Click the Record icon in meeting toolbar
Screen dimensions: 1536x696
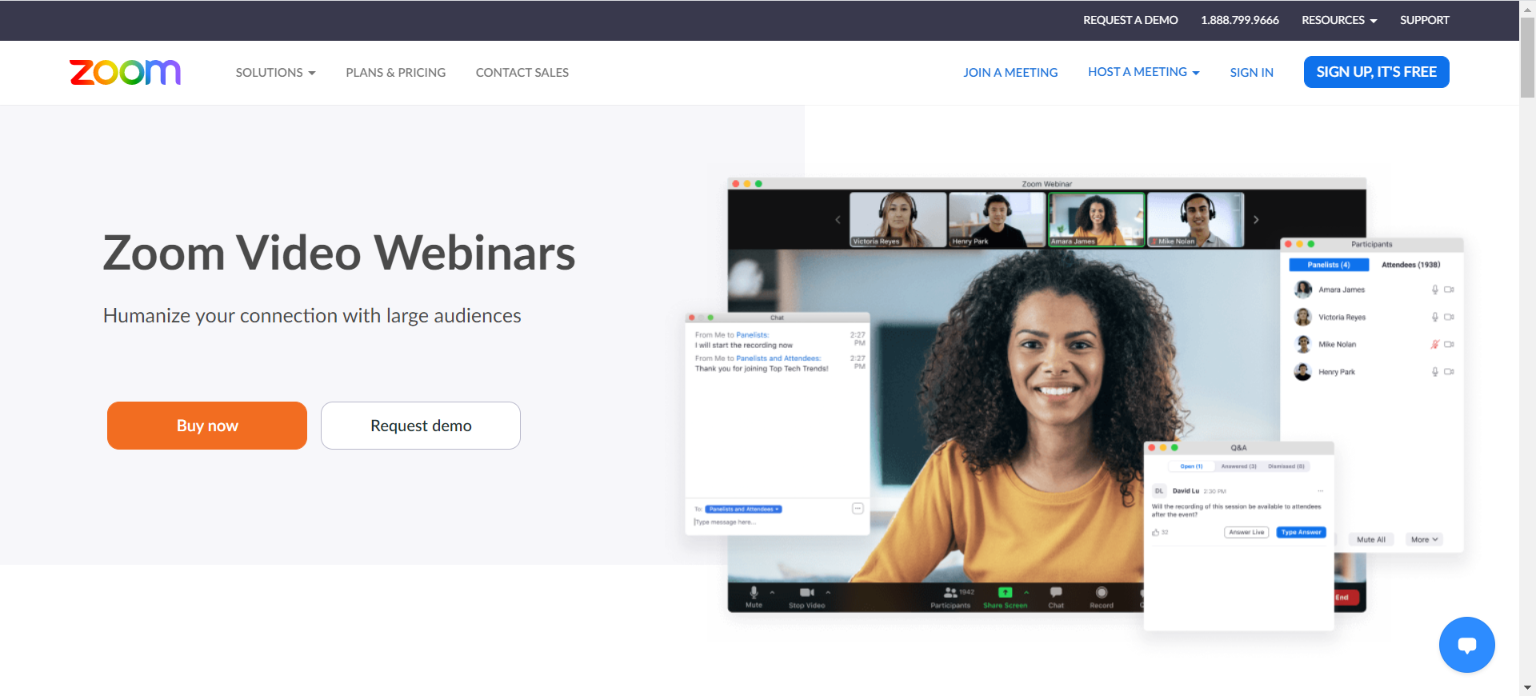click(x=1101, y=593)
